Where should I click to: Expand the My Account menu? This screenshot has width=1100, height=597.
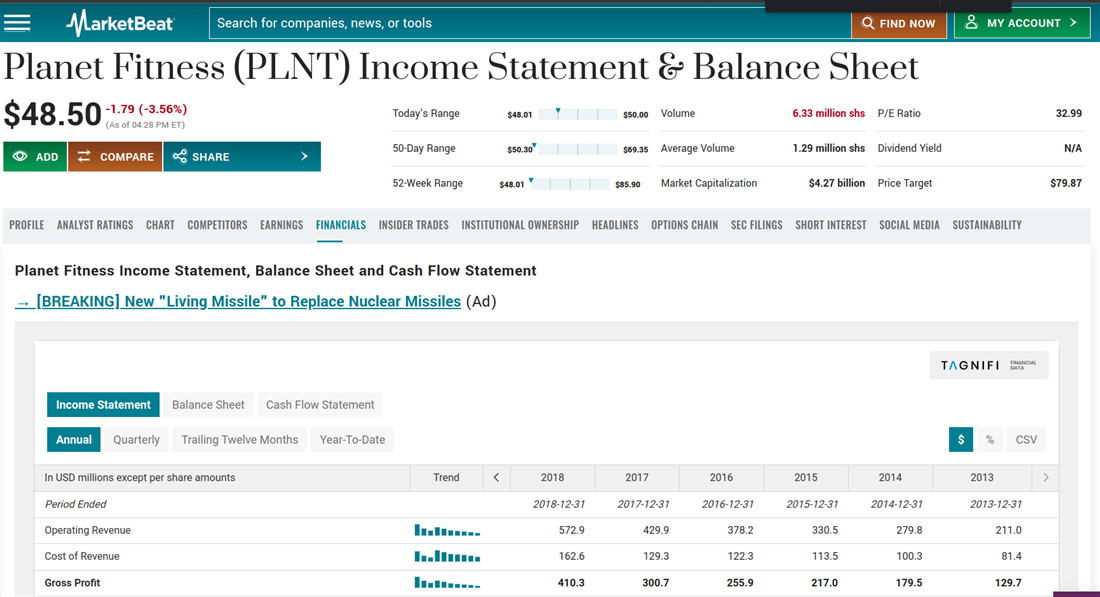(x=1021, y=23)
